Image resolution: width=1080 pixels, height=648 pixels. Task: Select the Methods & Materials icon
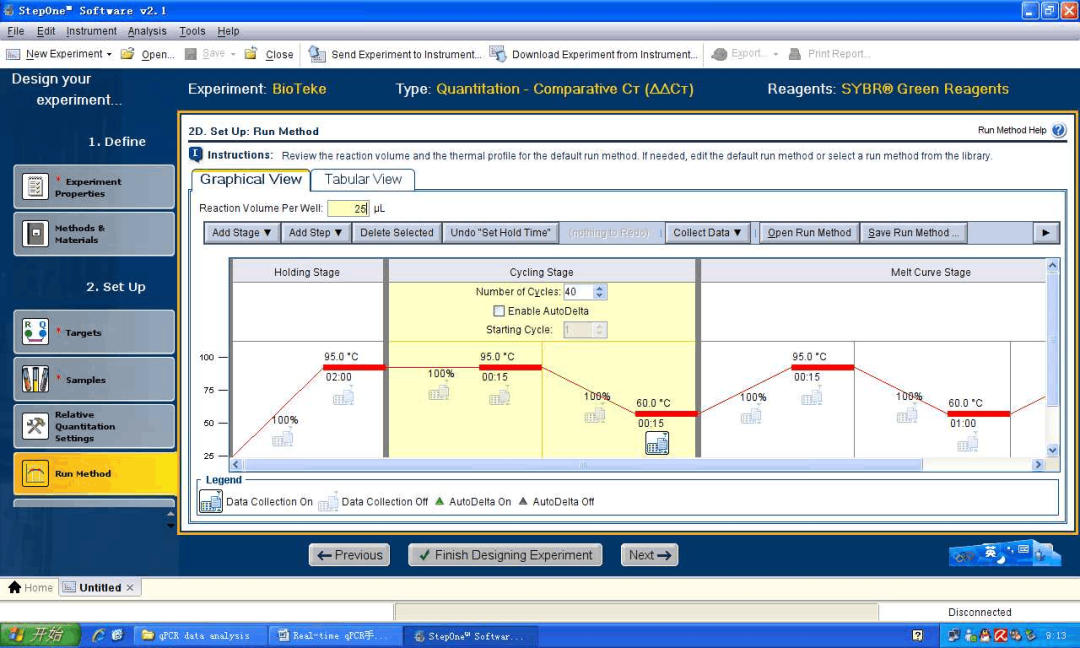click(36, 234)
